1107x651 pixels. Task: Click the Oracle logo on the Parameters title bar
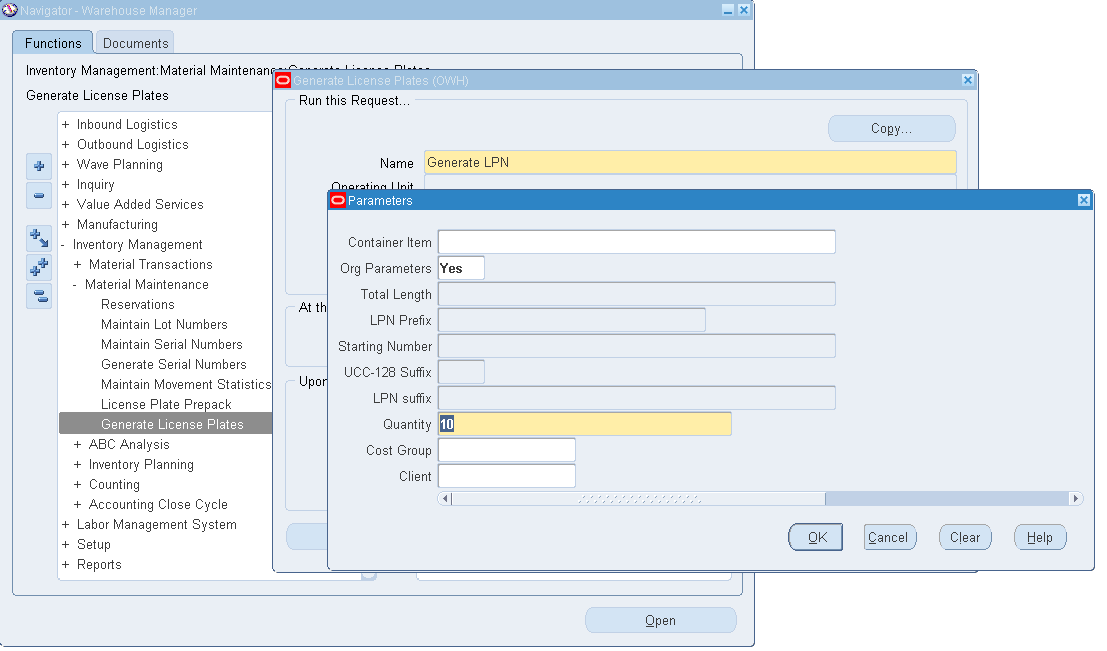pos(337,199)
